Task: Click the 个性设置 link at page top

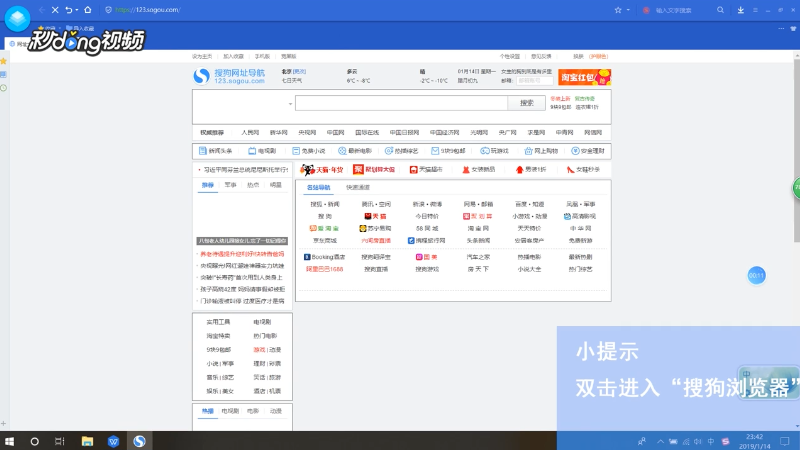Action: point(510,57)
